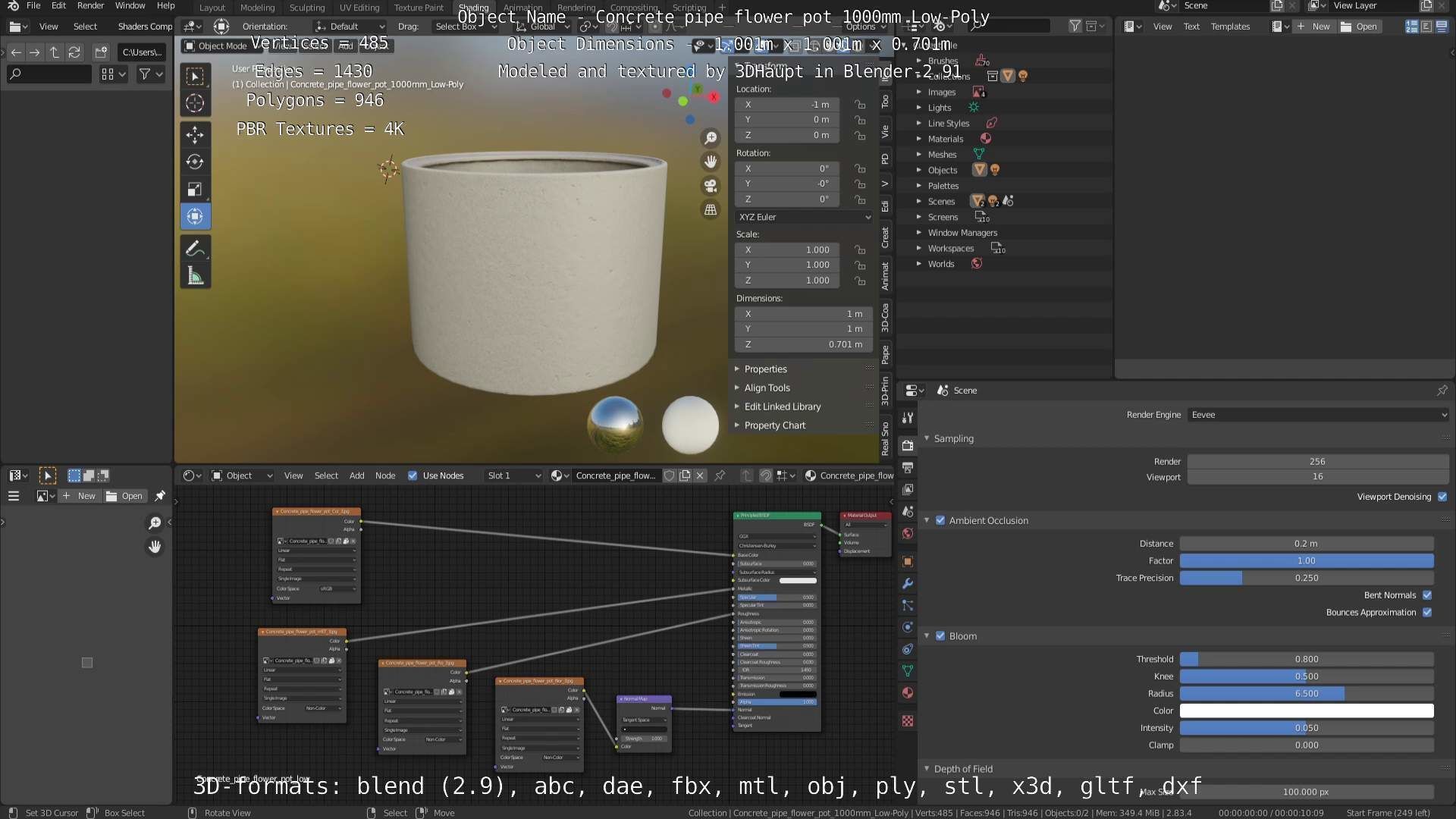Screen dimensions: 1456x819
Task: Open Slot 1 material slot dropdown
Action: [513, 475]
